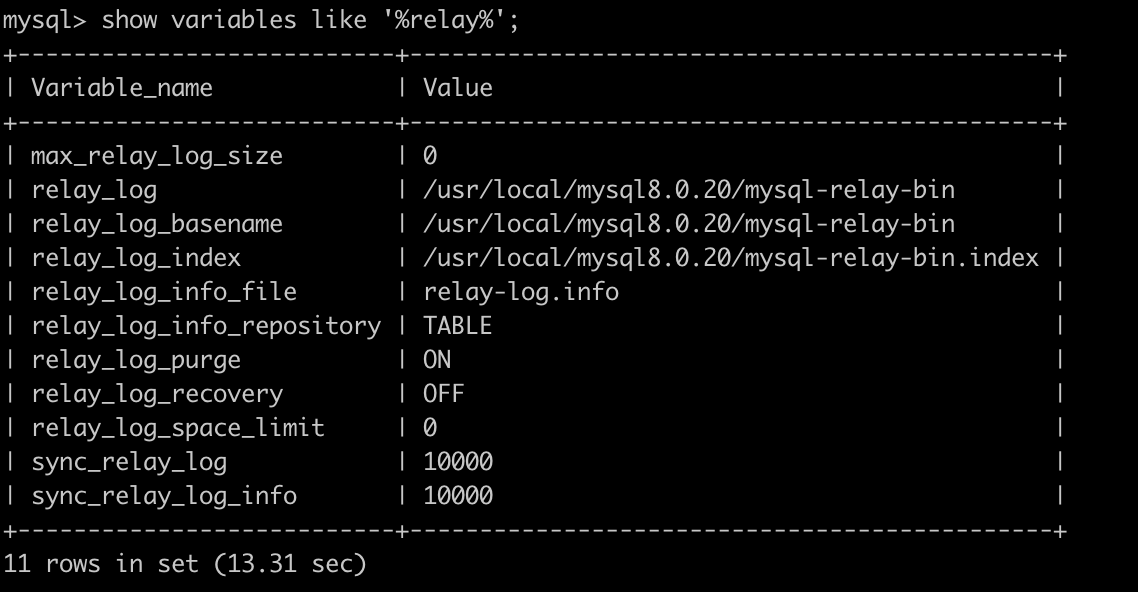
Task: Click the relay_log_index variable name
Action: (136, 258)
